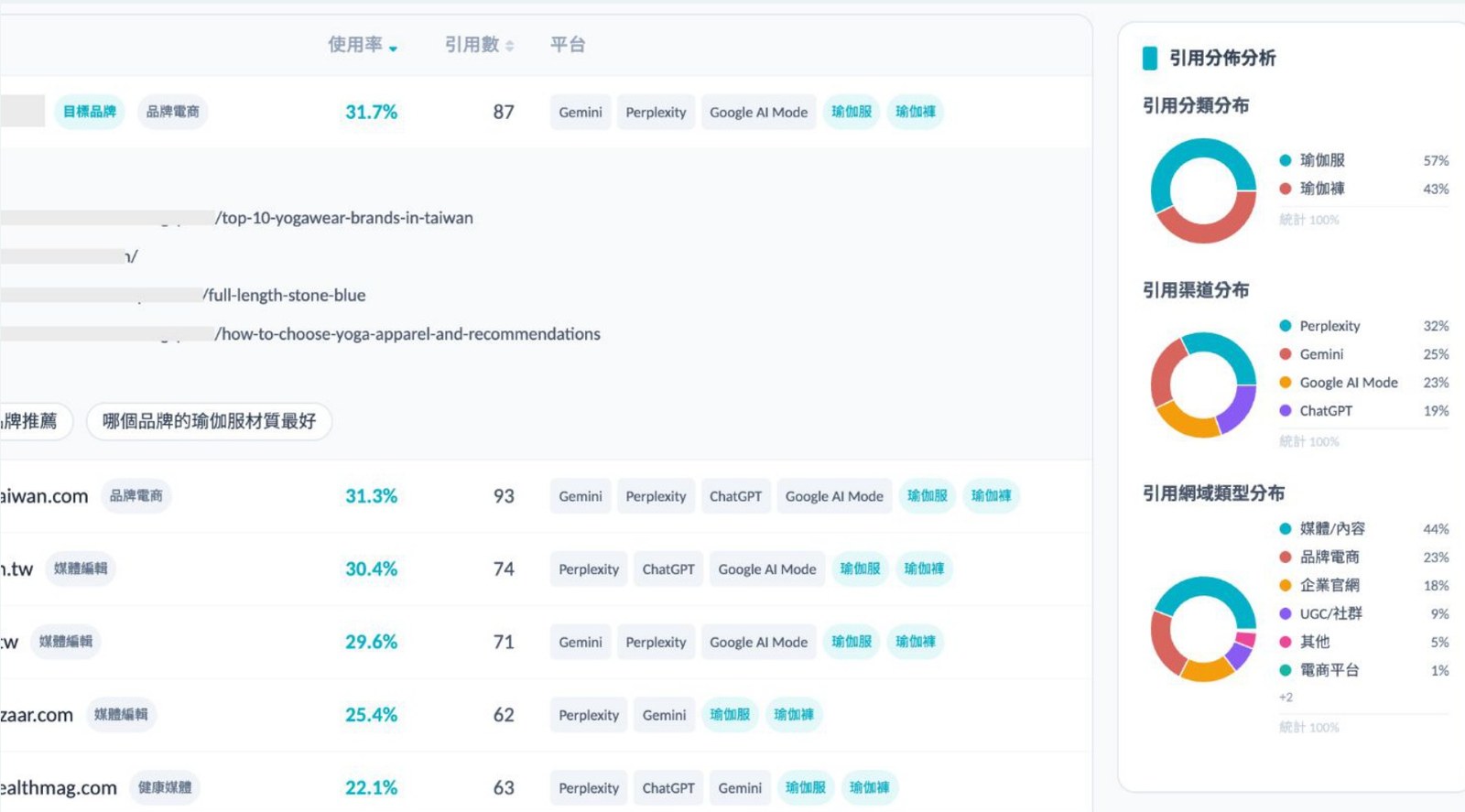Click red legend dot for 瑜伽褲

[x=1286, y=189]
